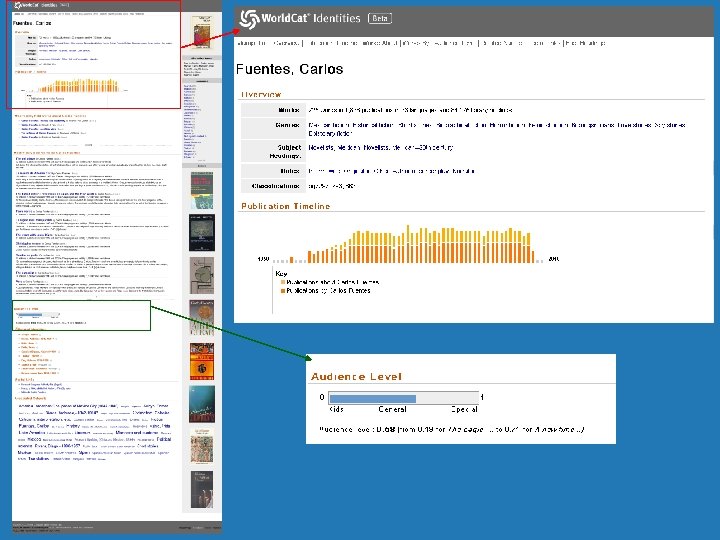Open 'Novelists, Mexican--20th century' subject link
Image resolution: width=720 pixels, height=540 pixels.
(409, 148)
